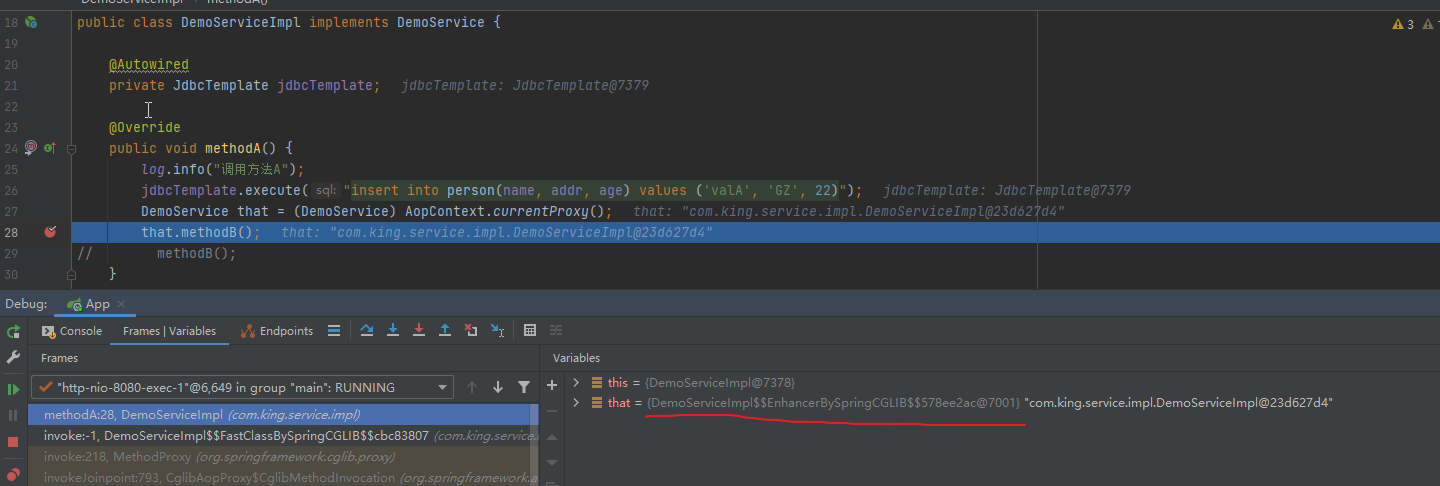Toggle breakpoint at line 28
Screen dimensions: 1440x486
coord(50,232)
